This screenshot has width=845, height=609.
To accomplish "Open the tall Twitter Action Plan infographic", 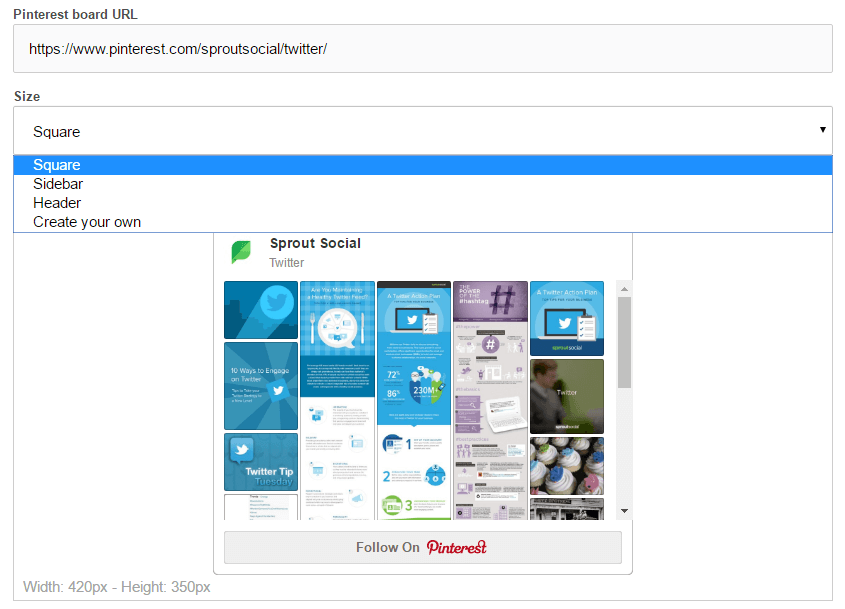I will 414,400.
